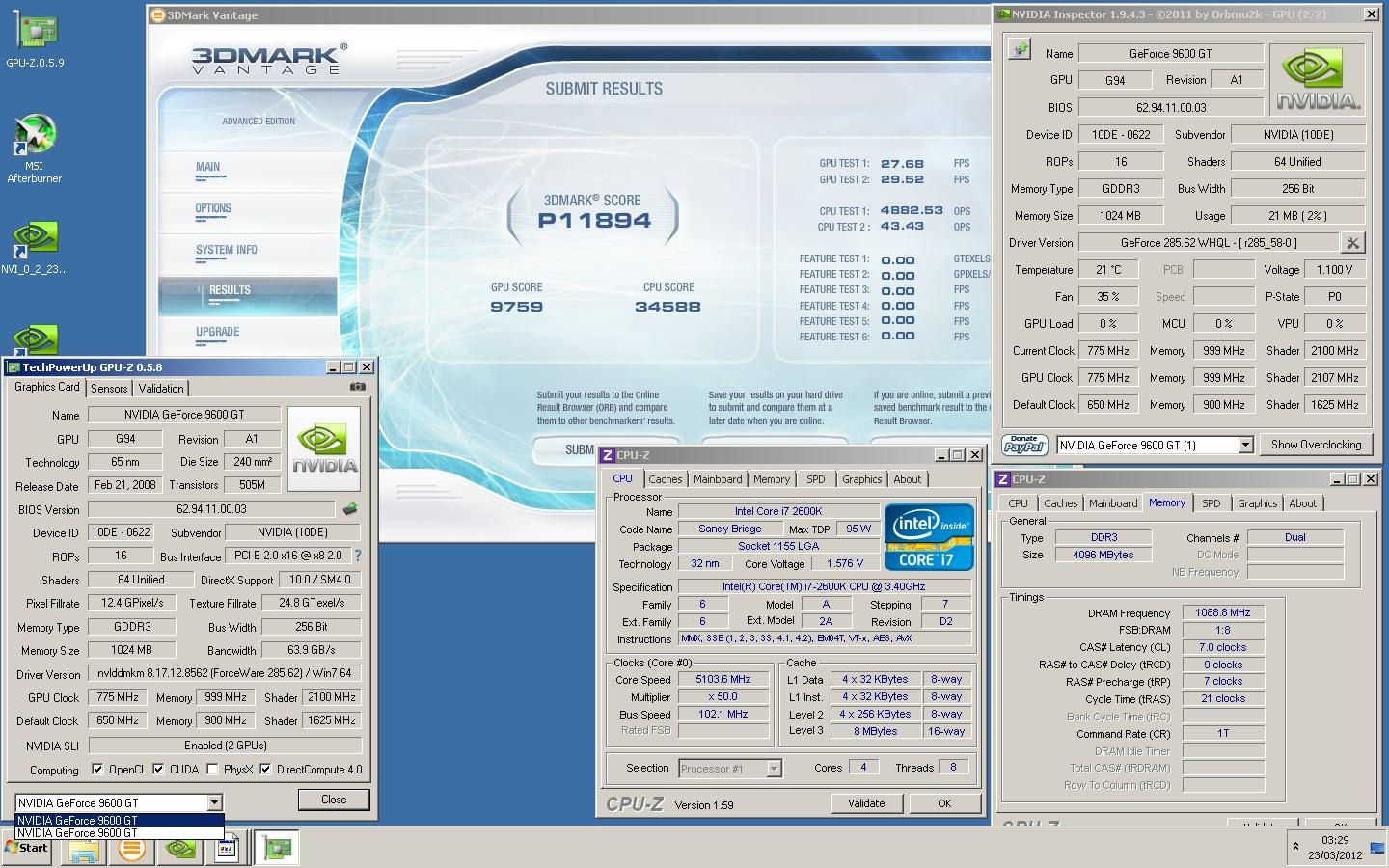
Task: Switch to GPU-Z taskbar button
Action: [x=277, y=849]
